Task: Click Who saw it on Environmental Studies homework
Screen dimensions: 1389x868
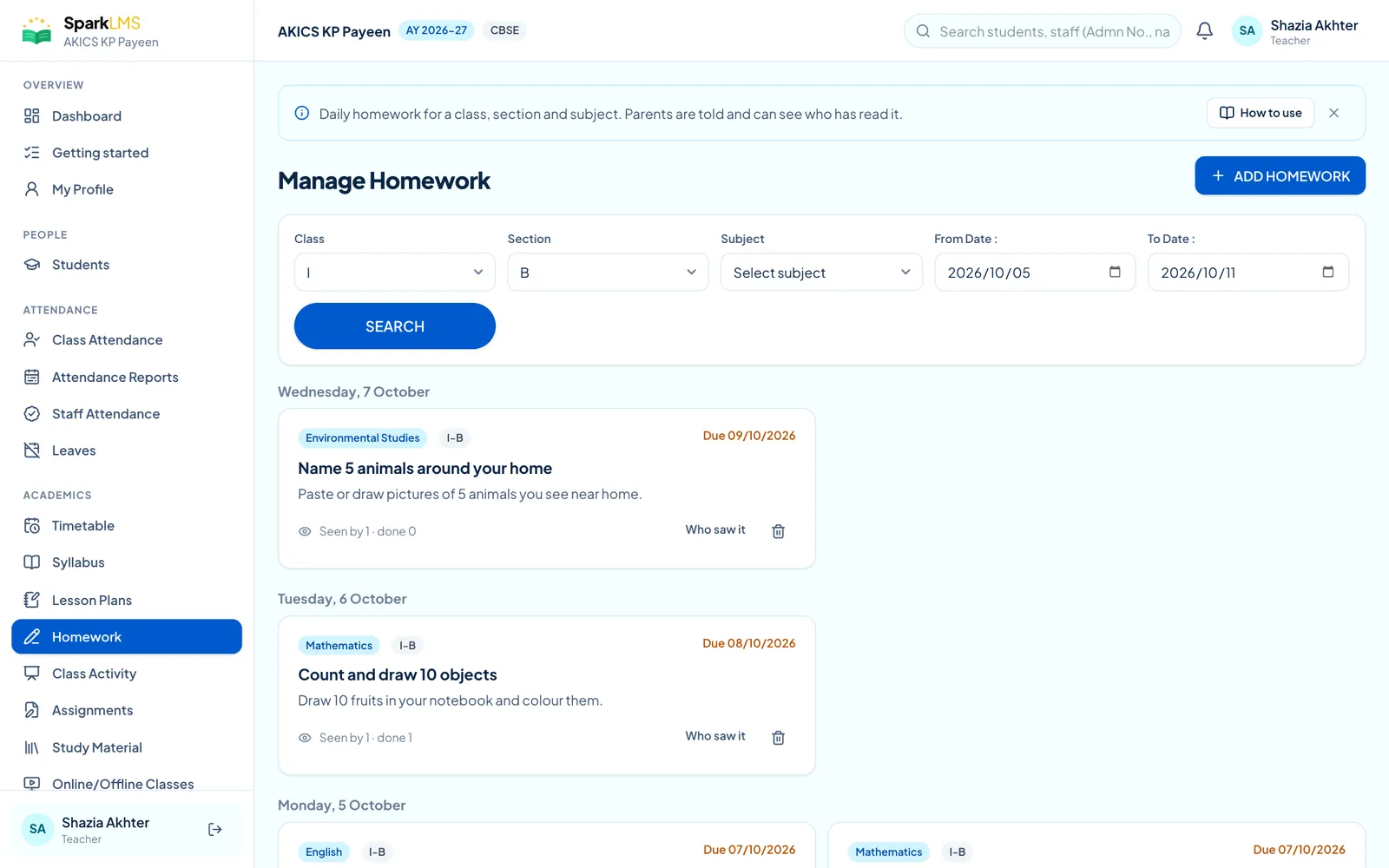Action: (x=715, y=530)
